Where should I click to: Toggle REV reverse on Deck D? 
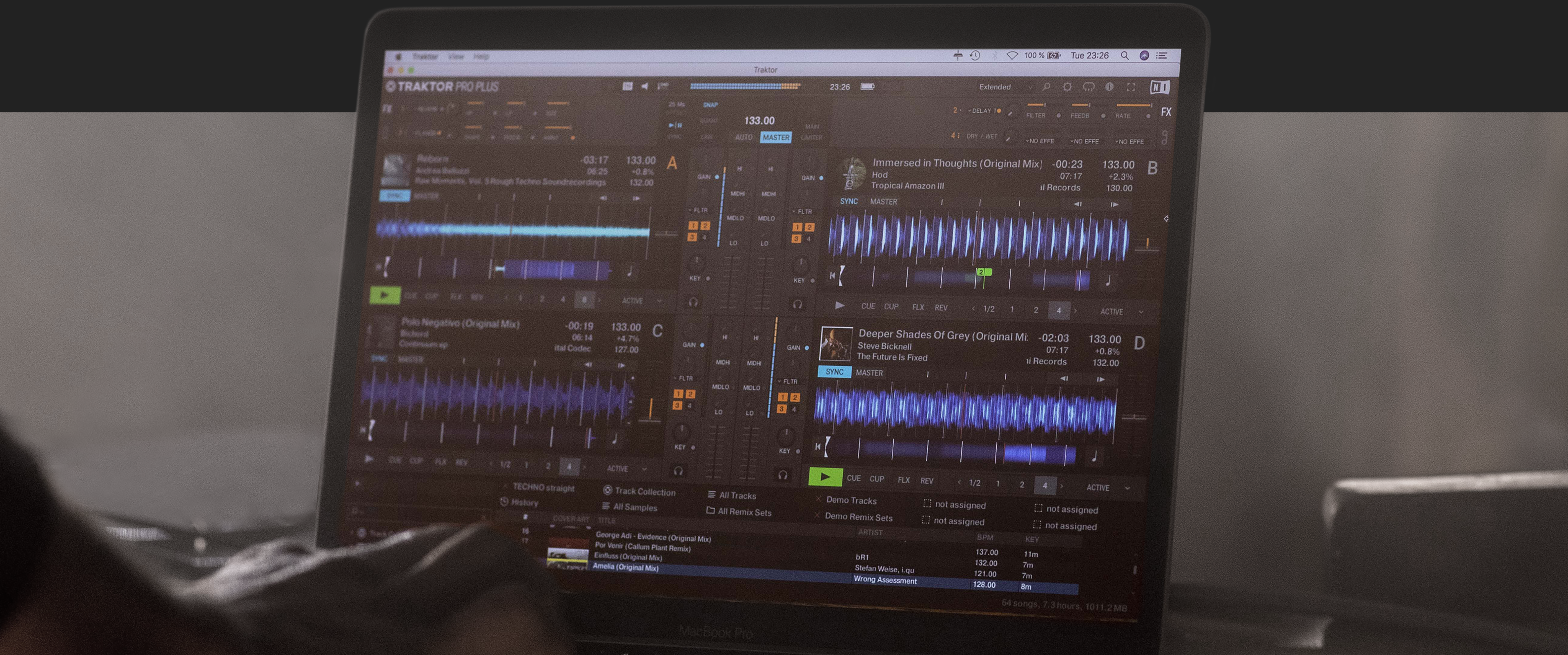(927, 481)
